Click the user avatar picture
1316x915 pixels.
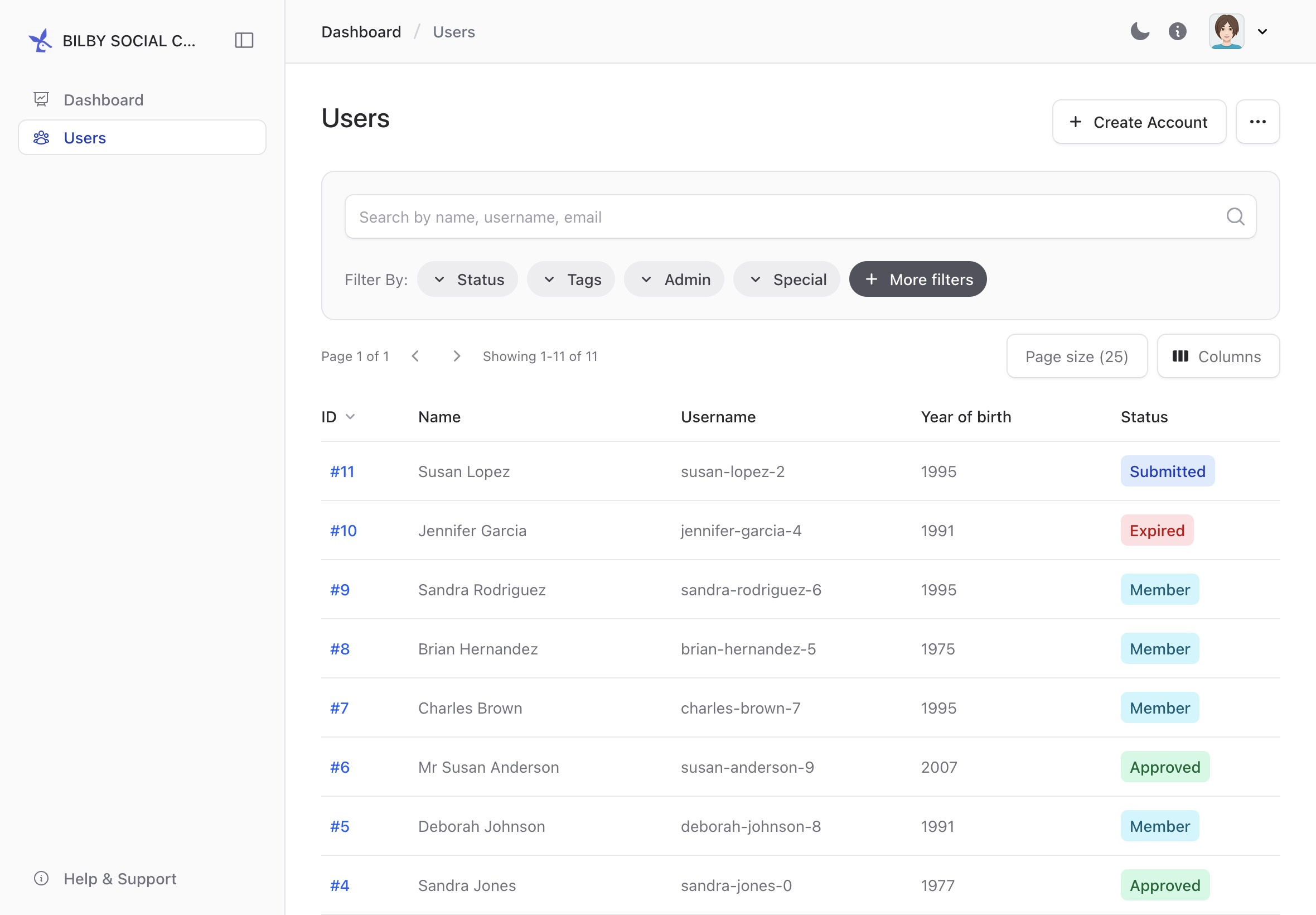[x=1226, y=32]
